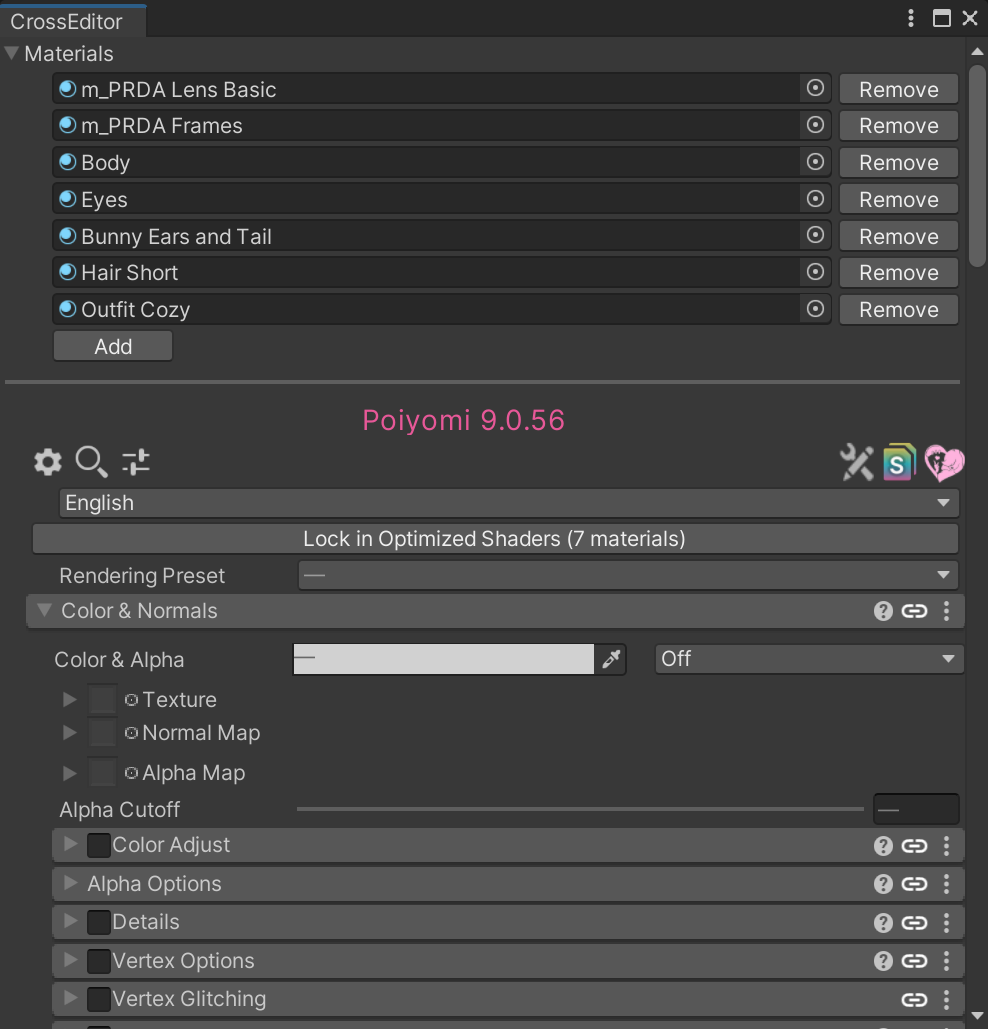Click link icon on Alpha Options row
The height and width of the screenshot is (1029, 988).
click(914, 884)
